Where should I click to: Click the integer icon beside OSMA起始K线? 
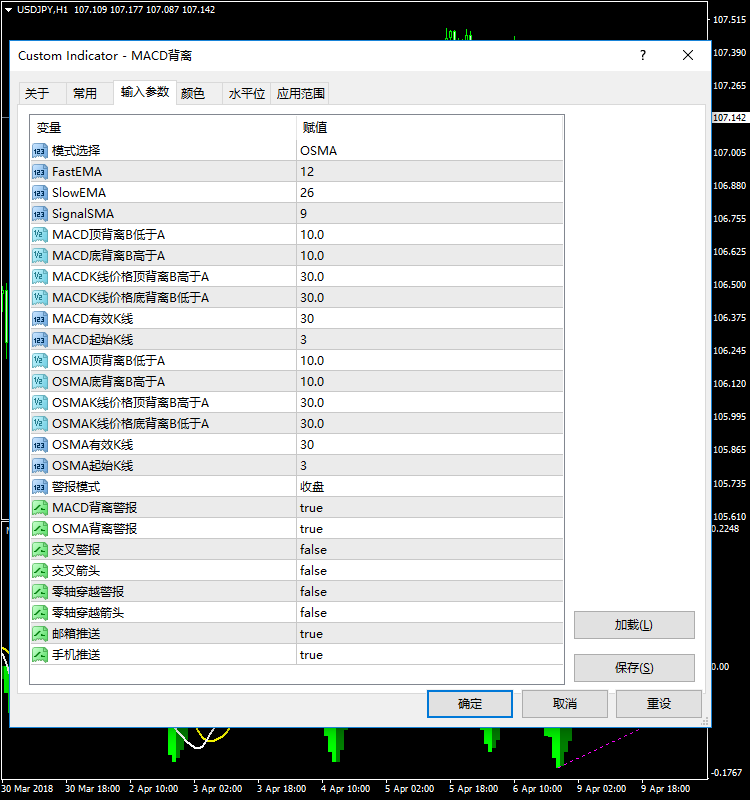40,466
